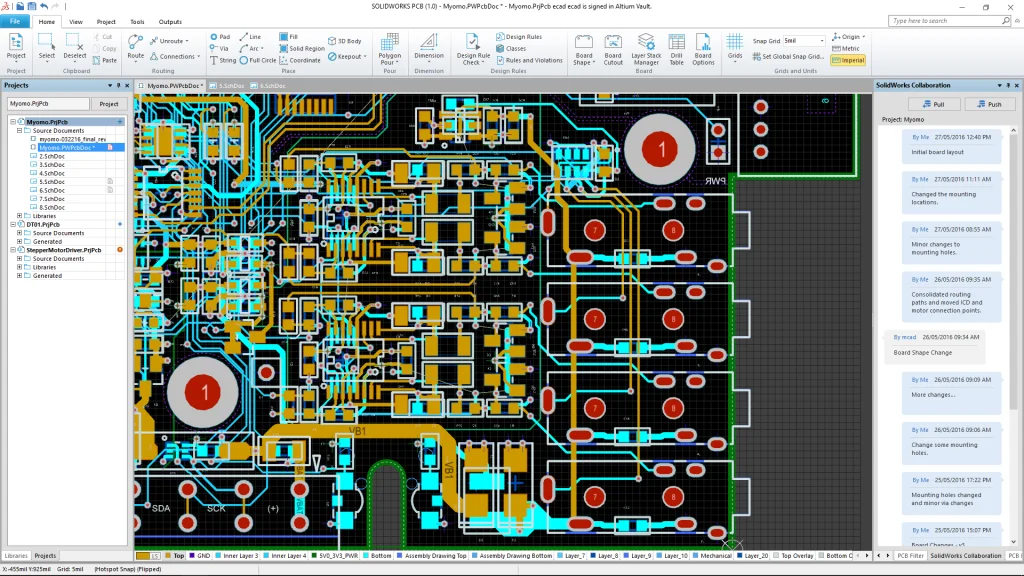Open Board Options
Screen dimensions: 1024x576
click(703, 50)
